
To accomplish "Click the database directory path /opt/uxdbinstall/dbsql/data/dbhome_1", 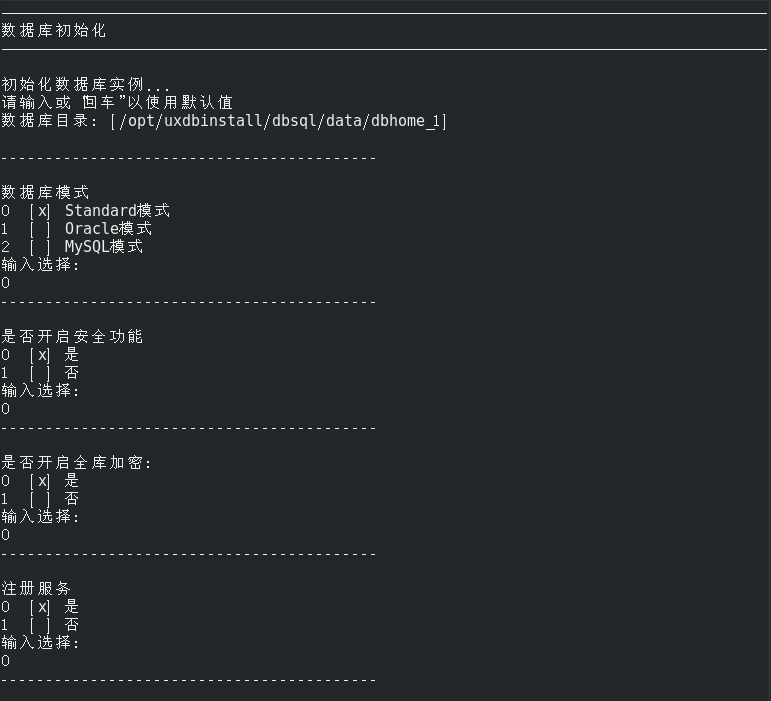I will pyautogui.click(x=279, y=121).
